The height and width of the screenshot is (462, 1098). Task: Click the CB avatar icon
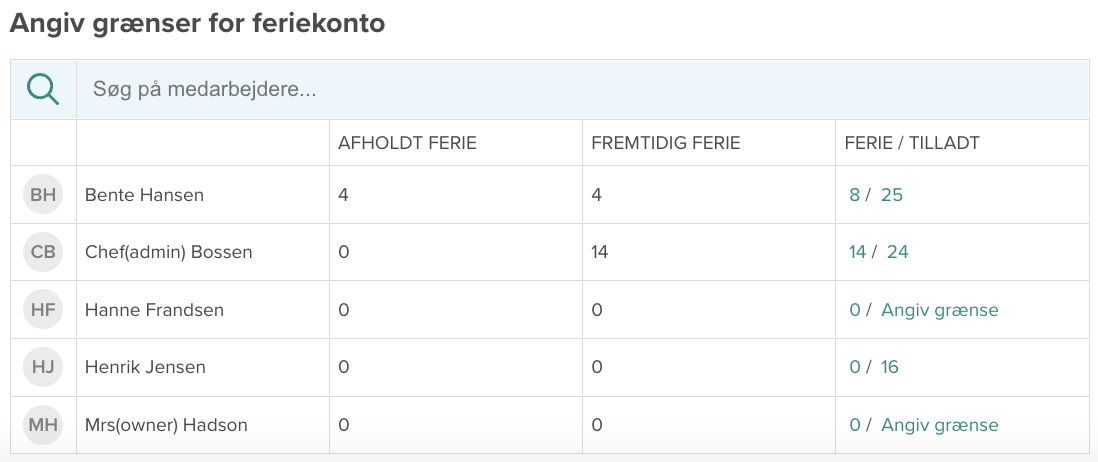43,252
